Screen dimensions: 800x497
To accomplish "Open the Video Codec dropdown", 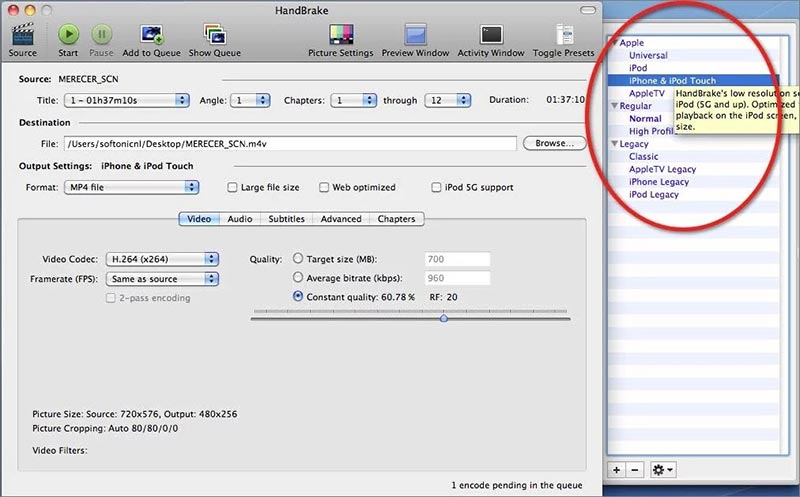I will coord(162,259).
